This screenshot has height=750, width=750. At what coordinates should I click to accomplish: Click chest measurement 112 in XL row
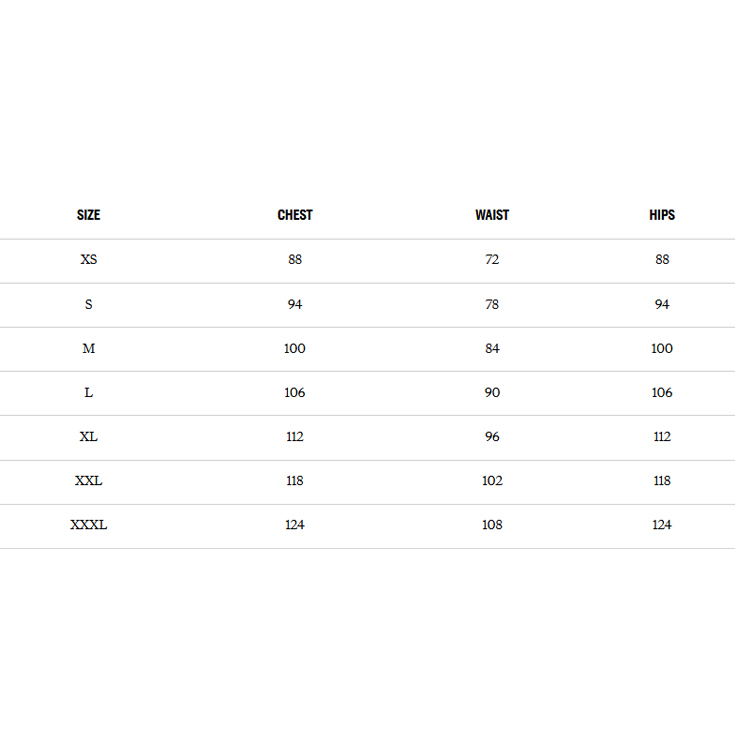coord(295,437)
